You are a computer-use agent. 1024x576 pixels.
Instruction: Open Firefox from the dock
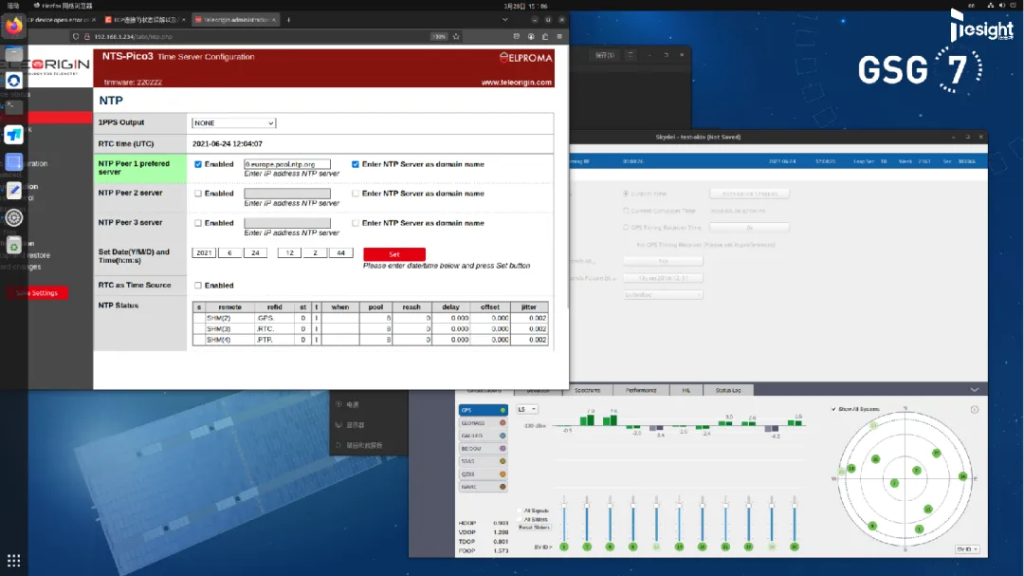14,26
